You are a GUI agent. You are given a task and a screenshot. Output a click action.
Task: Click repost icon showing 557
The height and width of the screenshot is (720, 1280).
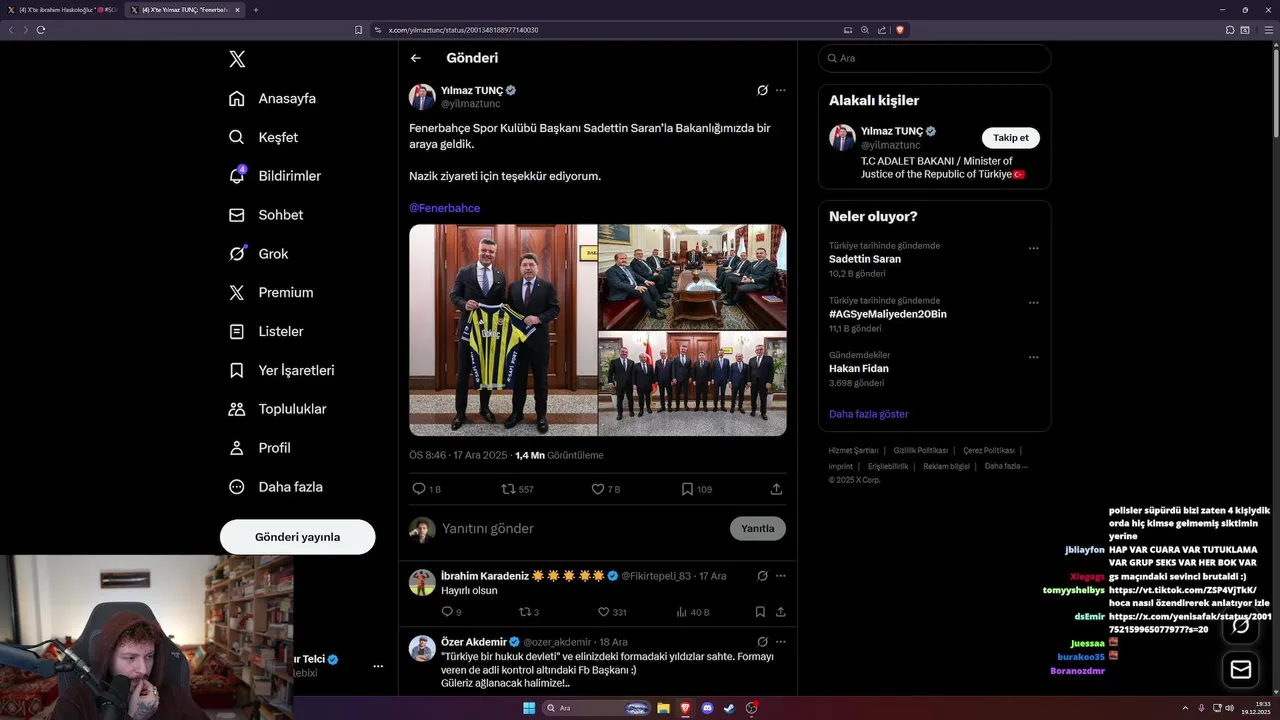coord(508,489)
